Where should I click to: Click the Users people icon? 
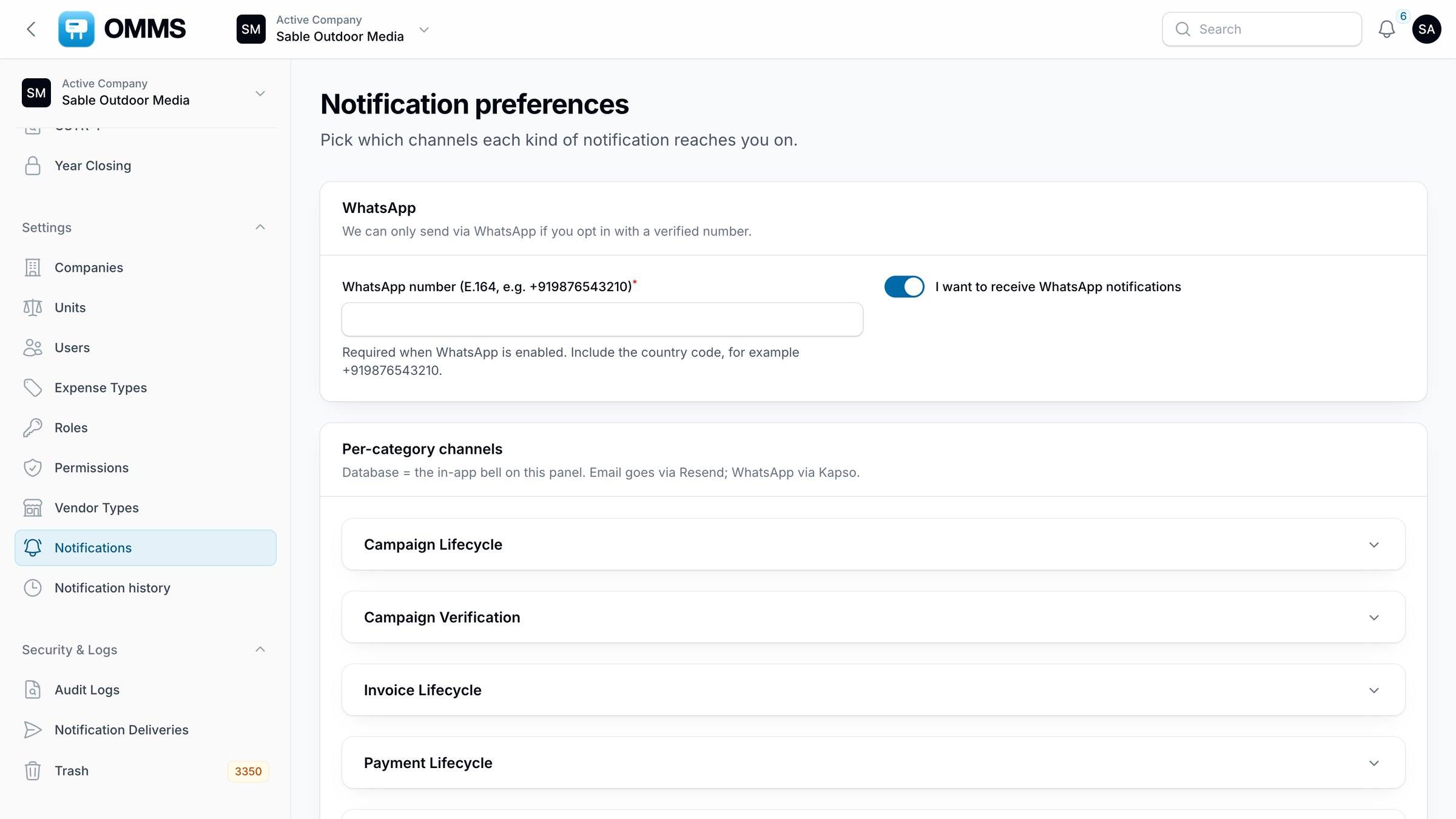click(33, 348)
